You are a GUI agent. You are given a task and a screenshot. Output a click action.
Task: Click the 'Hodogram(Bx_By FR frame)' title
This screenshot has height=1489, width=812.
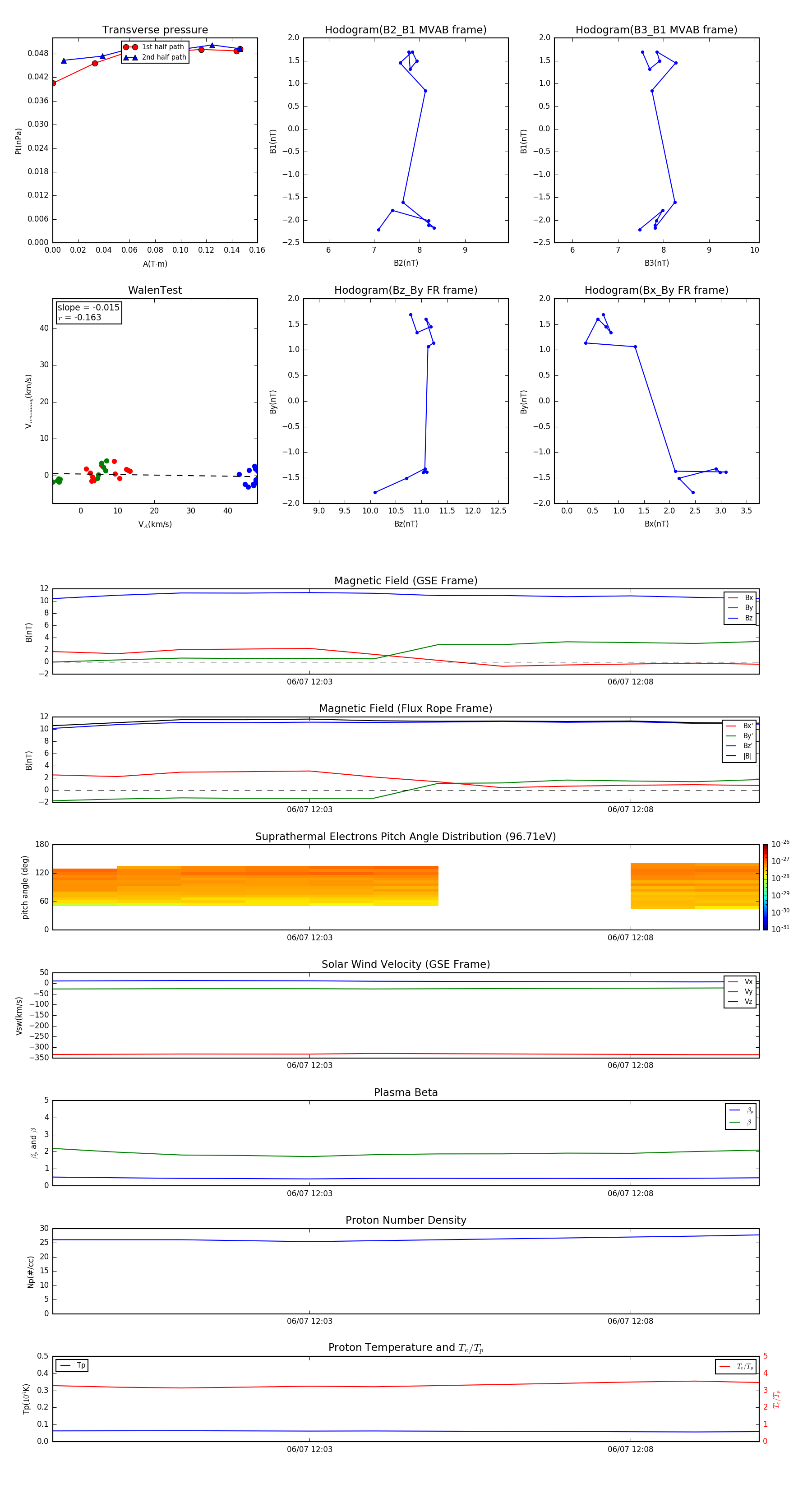656,290
